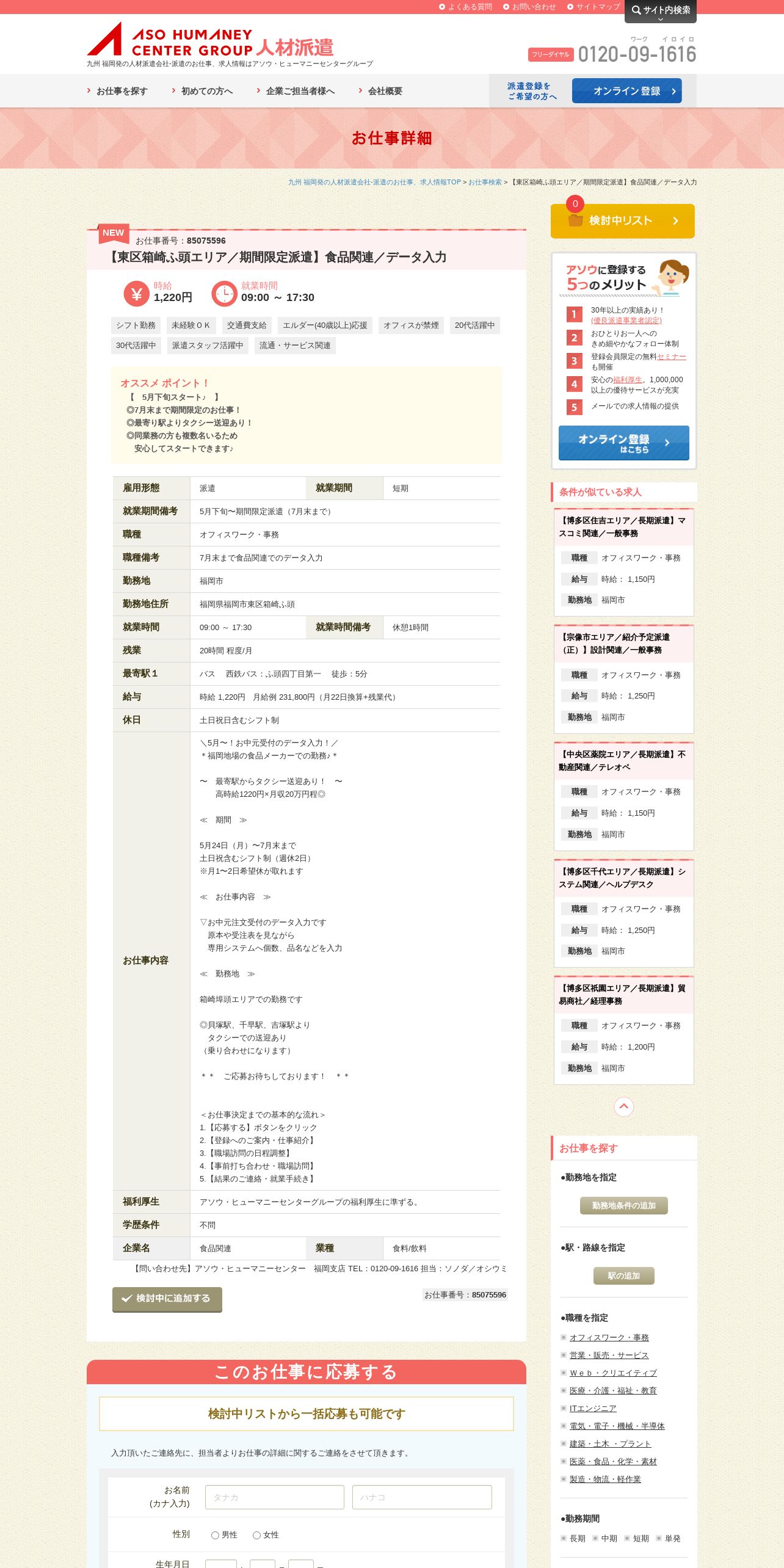784x1568 pixels.
Task: Open お問い合わせ in the top bar
Action: point(529,7)
